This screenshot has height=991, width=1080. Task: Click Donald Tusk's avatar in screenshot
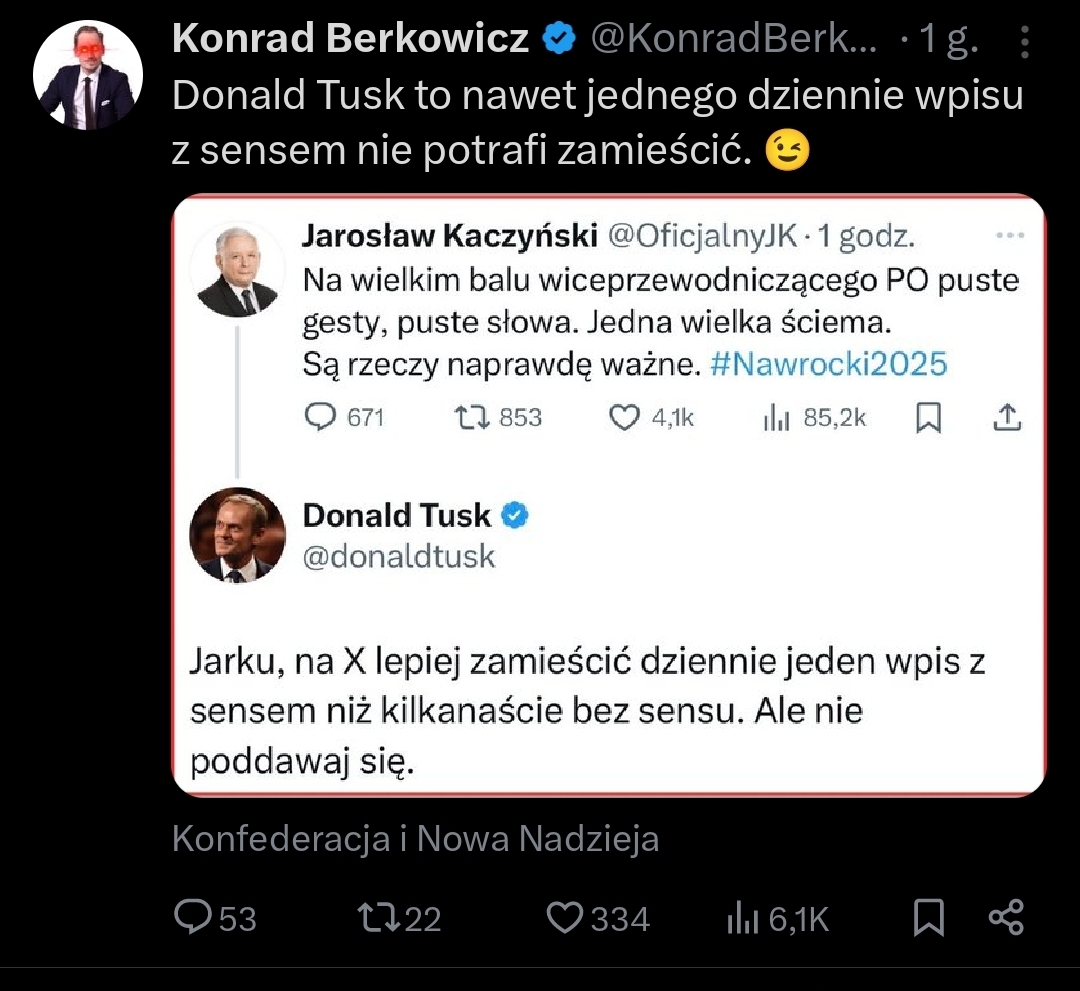point(237,535)
